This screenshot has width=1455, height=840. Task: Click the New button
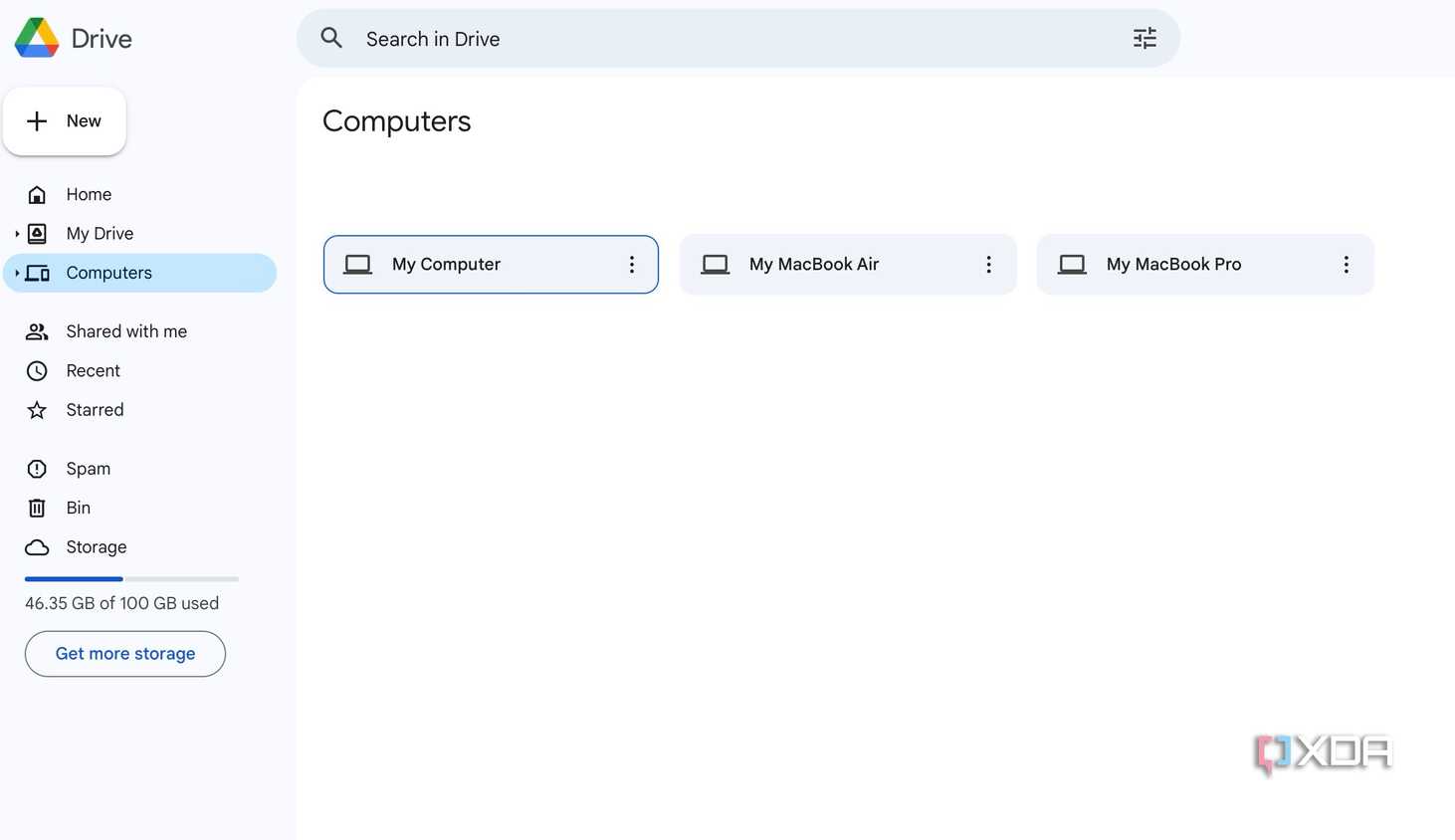point(65,120)
